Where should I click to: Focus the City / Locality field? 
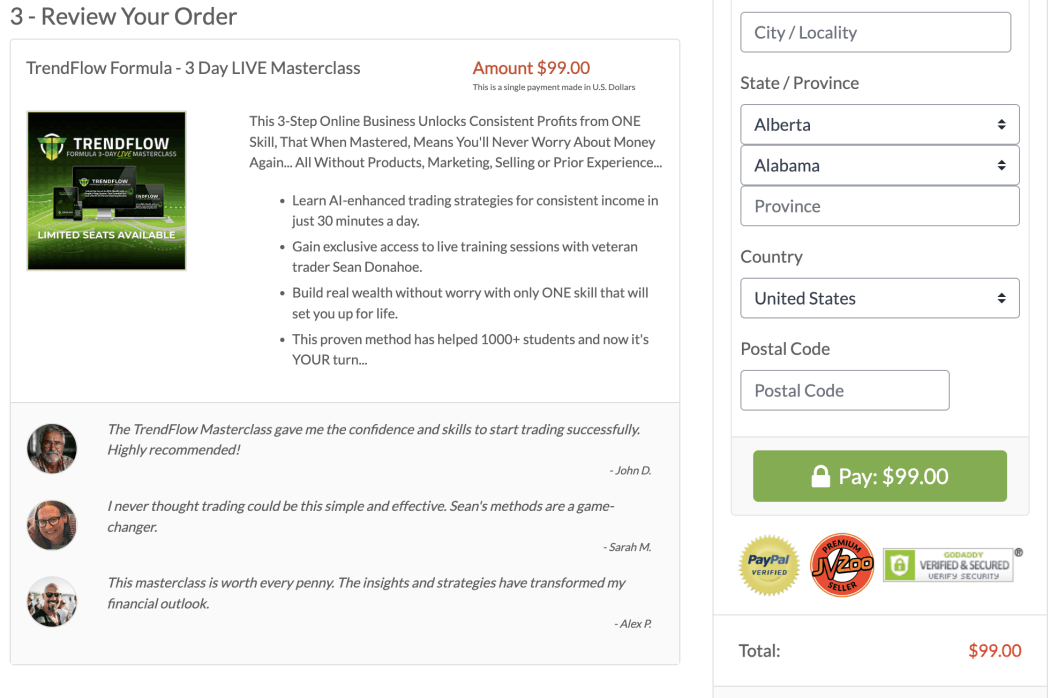point(875,33)
